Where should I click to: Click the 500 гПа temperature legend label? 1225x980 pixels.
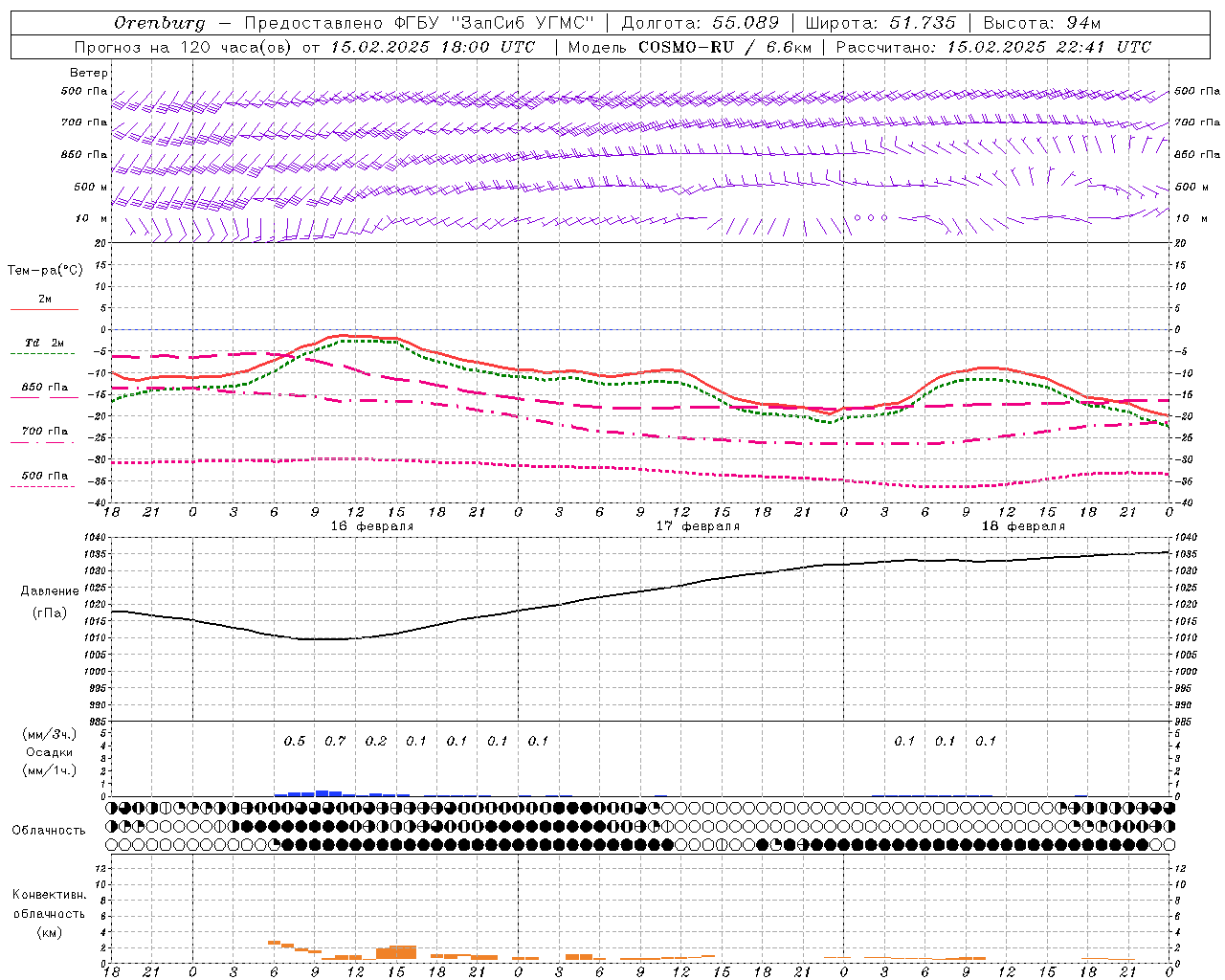coord(45,476)
